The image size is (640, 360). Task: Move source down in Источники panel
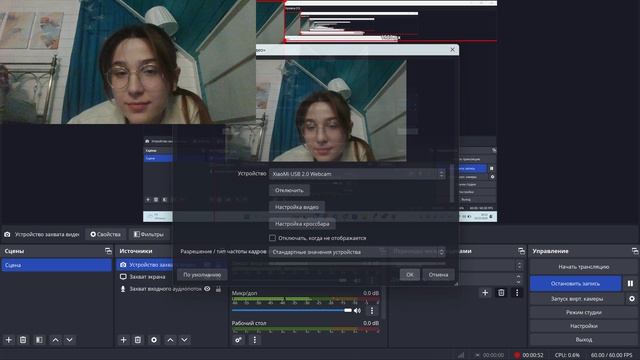[x=184, y=340]
